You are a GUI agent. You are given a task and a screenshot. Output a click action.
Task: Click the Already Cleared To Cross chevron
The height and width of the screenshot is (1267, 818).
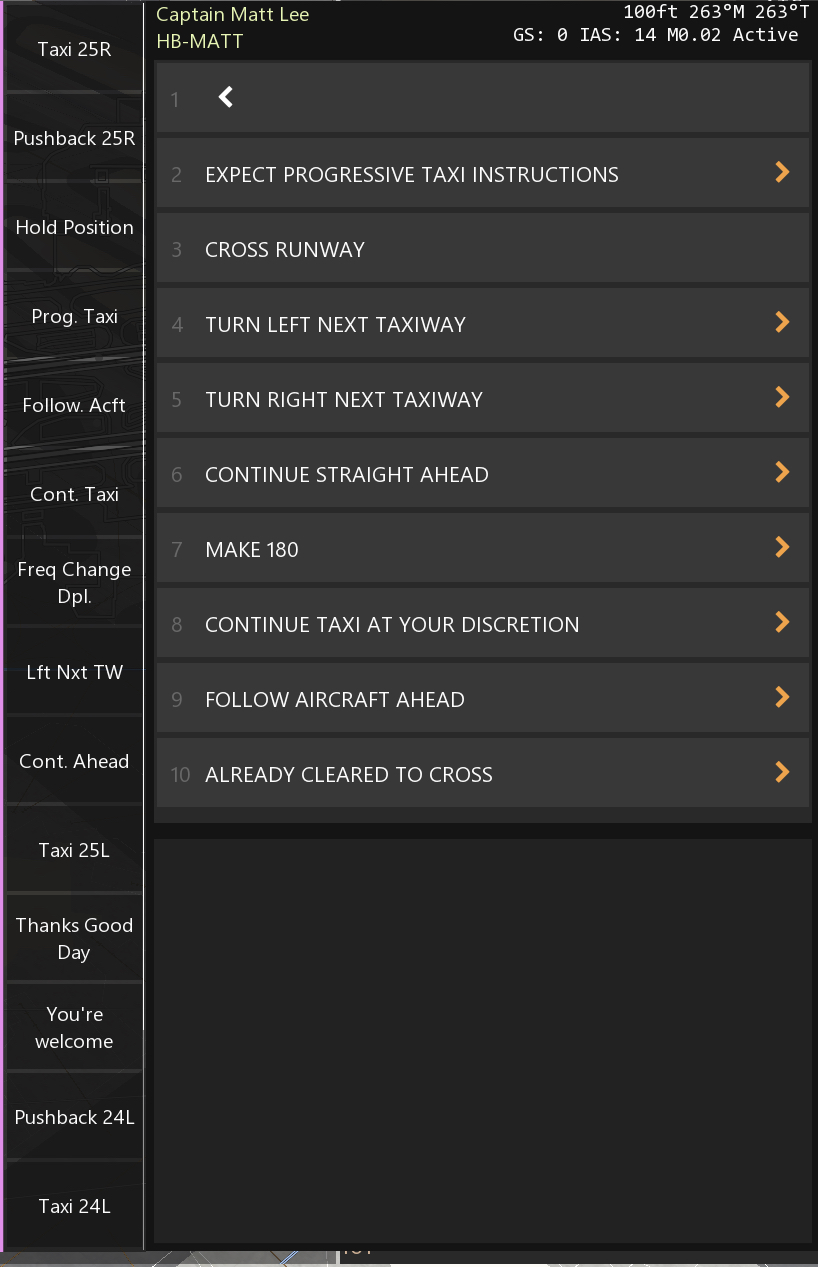(783, 773)
